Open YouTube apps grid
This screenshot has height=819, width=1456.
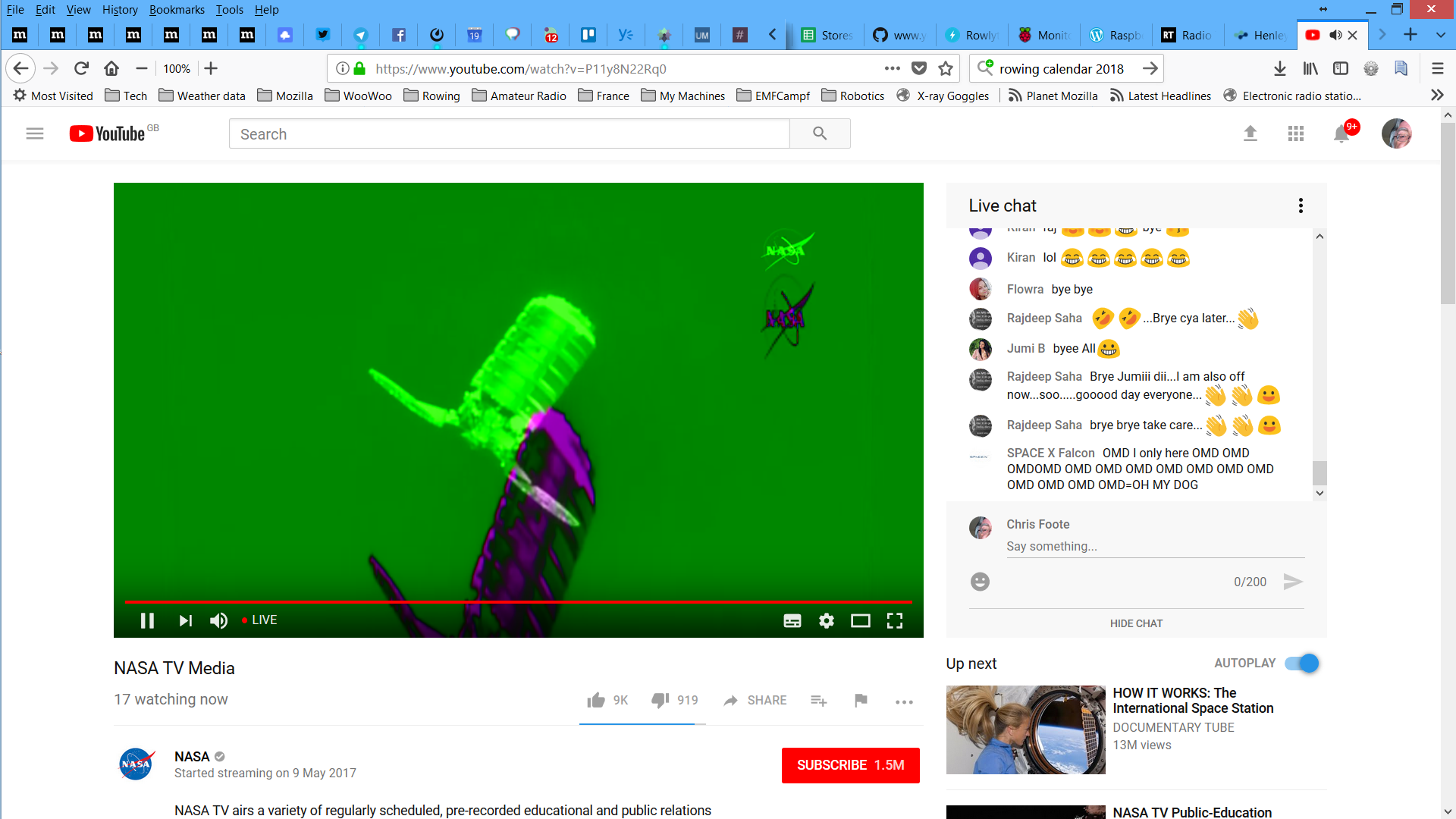[x=1295, y=134]
